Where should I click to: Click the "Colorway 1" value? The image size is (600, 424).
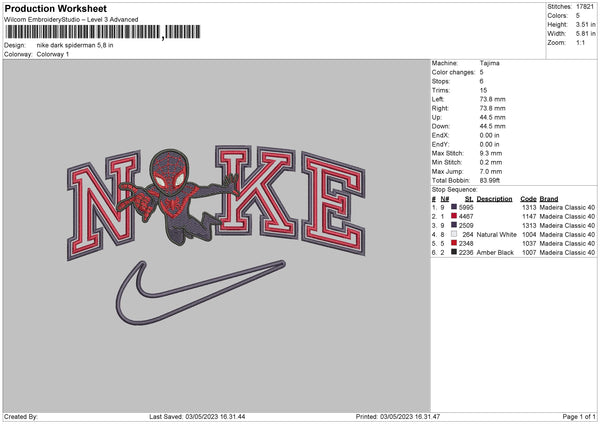(53, 54)
